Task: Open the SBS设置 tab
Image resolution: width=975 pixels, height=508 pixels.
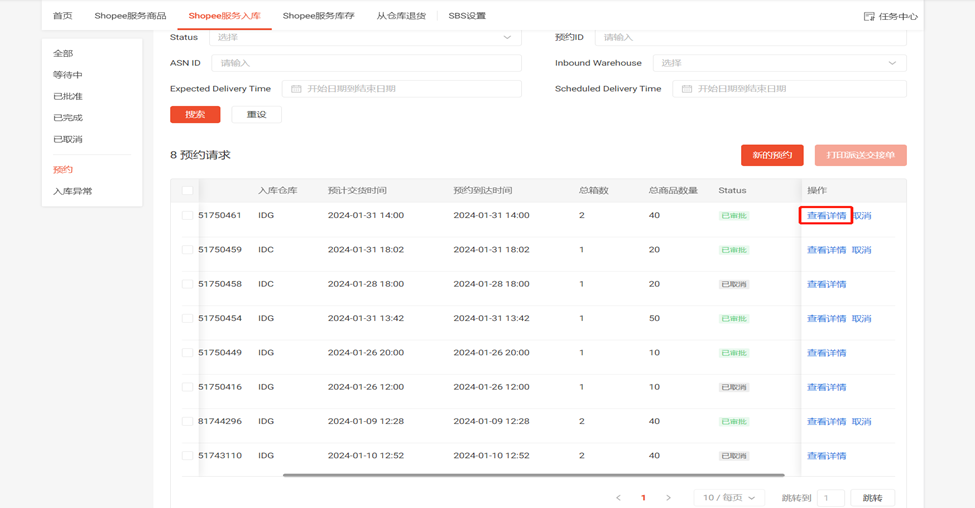Action: tap(467, 16)
